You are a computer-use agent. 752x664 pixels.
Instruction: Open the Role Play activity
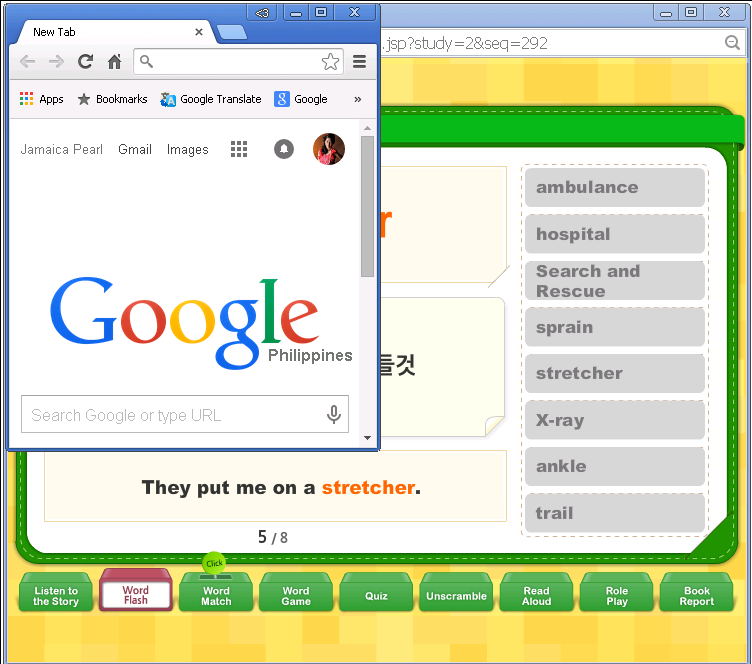click(x=616, y=593)
